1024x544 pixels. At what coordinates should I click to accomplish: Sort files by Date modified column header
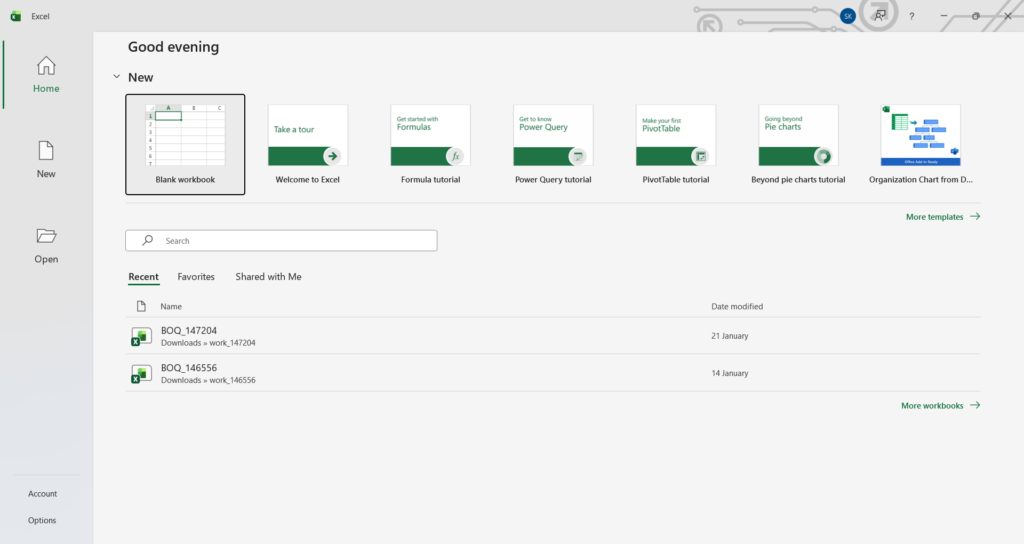(737, 307)
